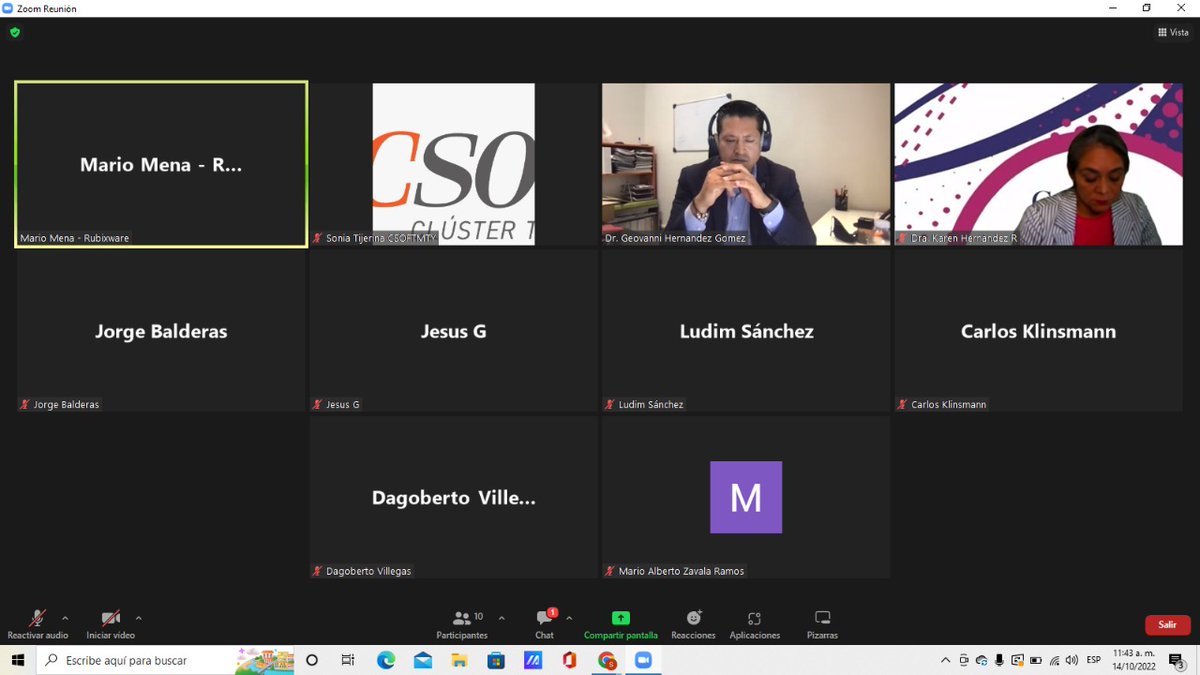Screen dimensions: 1200x675
Task: Click the purple M avatar of Mario Alberto
Action: point(746,497)
